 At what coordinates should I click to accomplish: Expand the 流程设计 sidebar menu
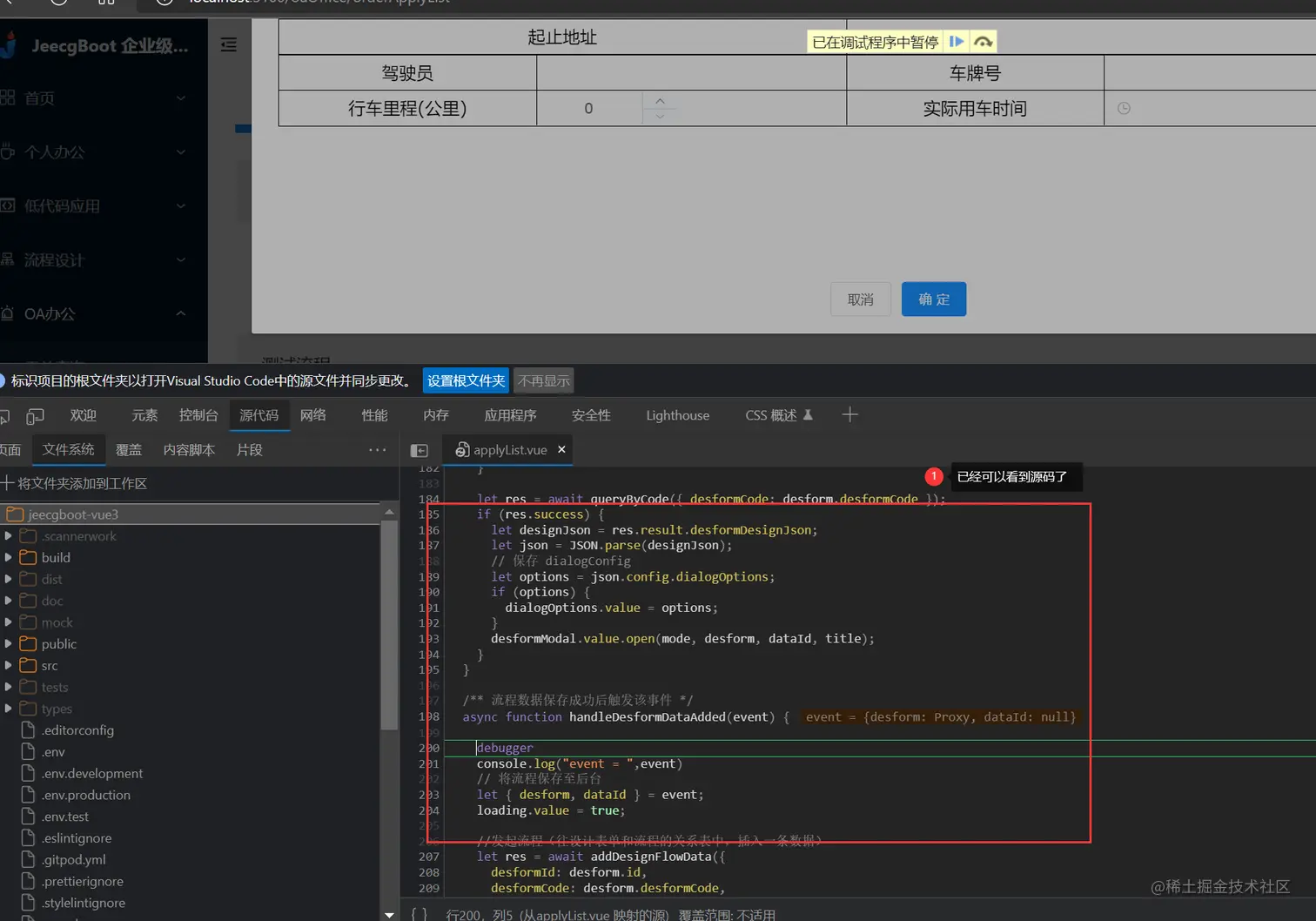pos(104,259)
